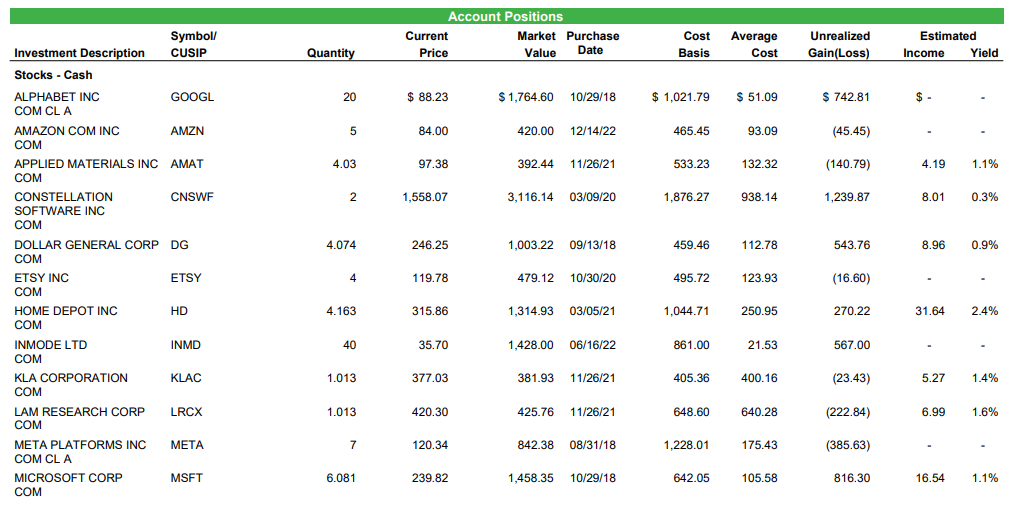Click KLA unrealized loss (23.43)
The height and width of the screenshot is (506, 1017).
[850, 378]
